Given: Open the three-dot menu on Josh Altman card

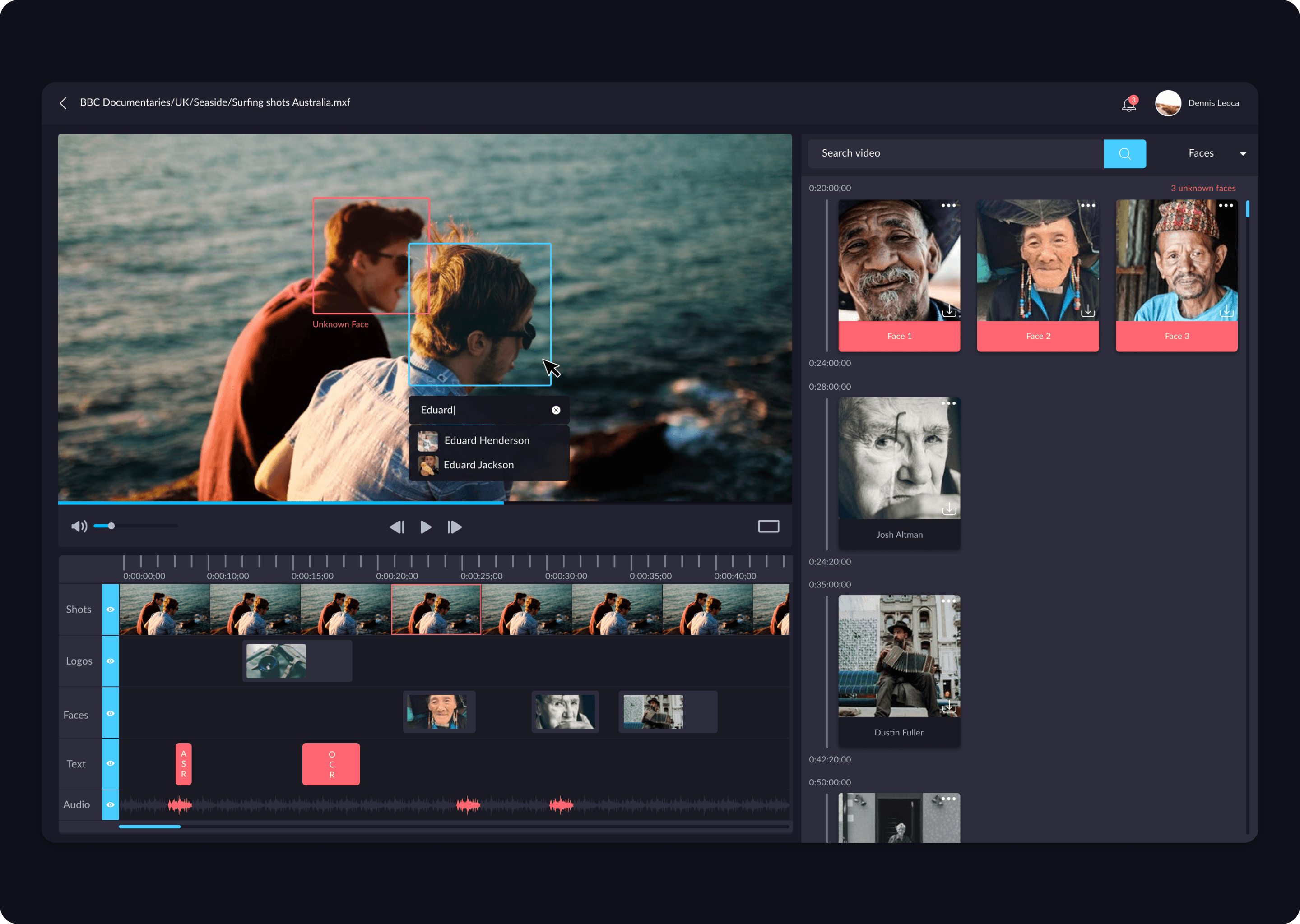Looking at the screenshot, I should pyautogui.click(x=949, y=403).
